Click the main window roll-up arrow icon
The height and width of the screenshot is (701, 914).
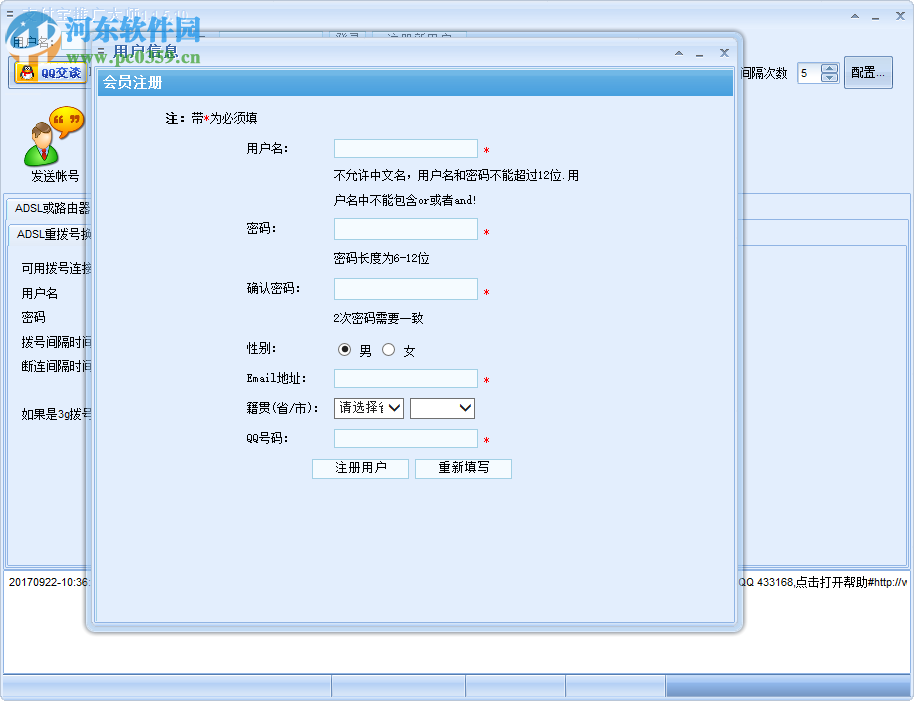(x=855, y=16)
